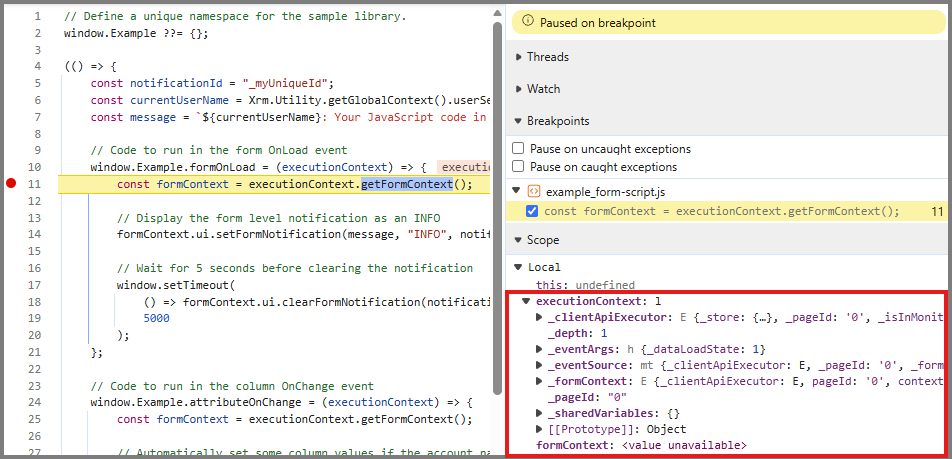The height and width of the screenshot is (459, 952).
Task: Uncheck the line 11 breakpoint checkbox
Action: coord(532,211)
